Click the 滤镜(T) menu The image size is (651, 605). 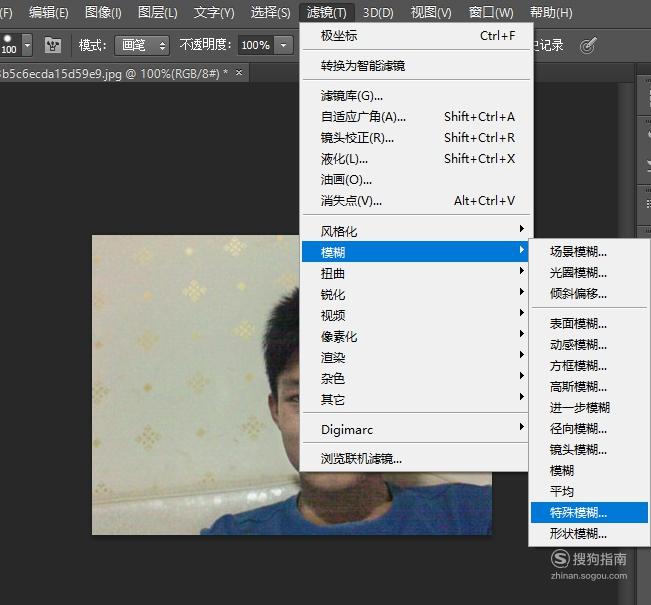pos(327,12)
